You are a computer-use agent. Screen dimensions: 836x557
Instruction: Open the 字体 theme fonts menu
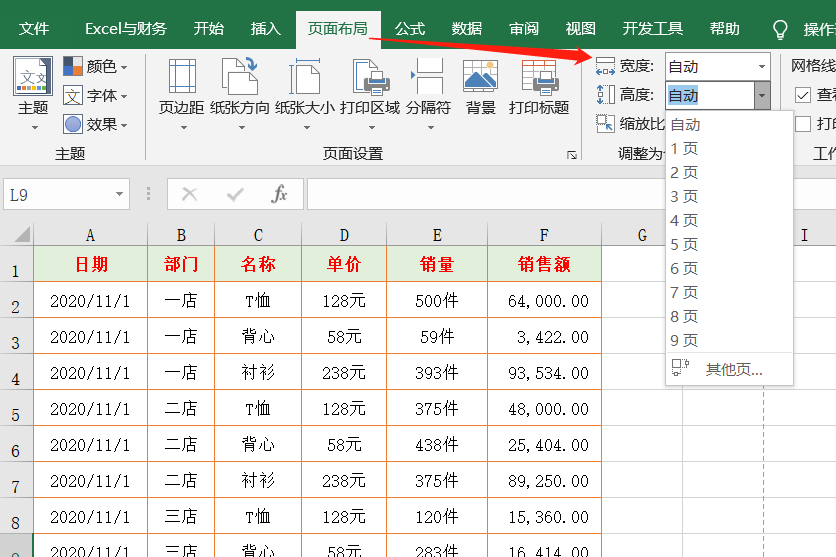(96, 95)
